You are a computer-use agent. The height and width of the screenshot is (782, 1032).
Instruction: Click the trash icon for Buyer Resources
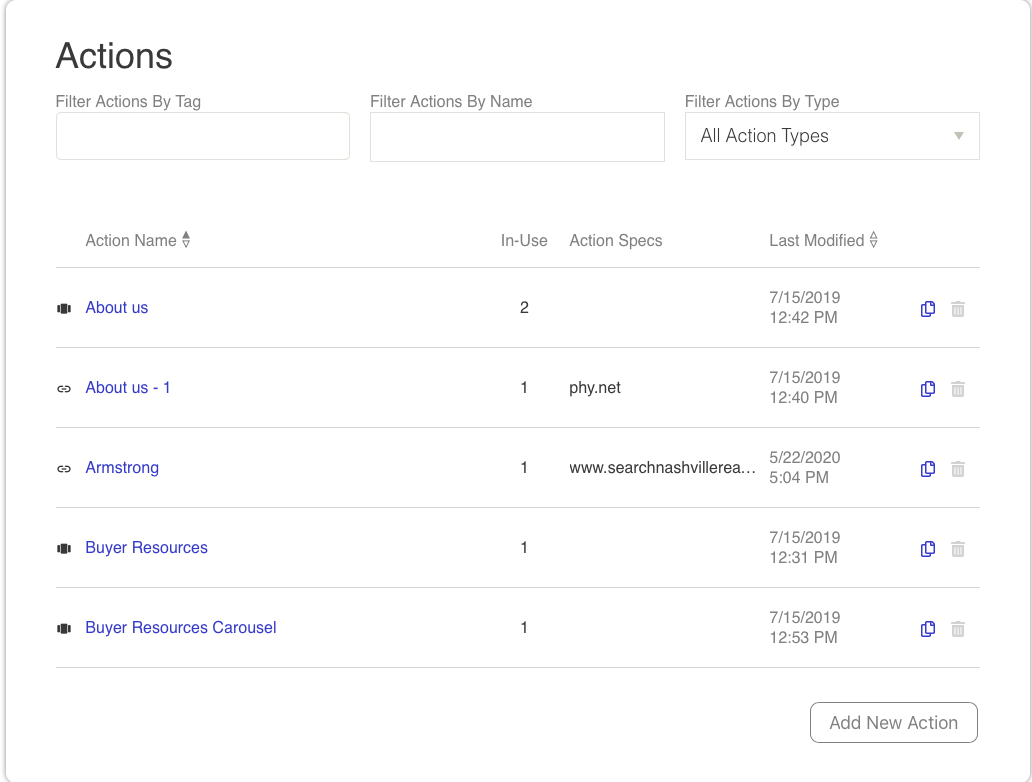coord(957,549)
